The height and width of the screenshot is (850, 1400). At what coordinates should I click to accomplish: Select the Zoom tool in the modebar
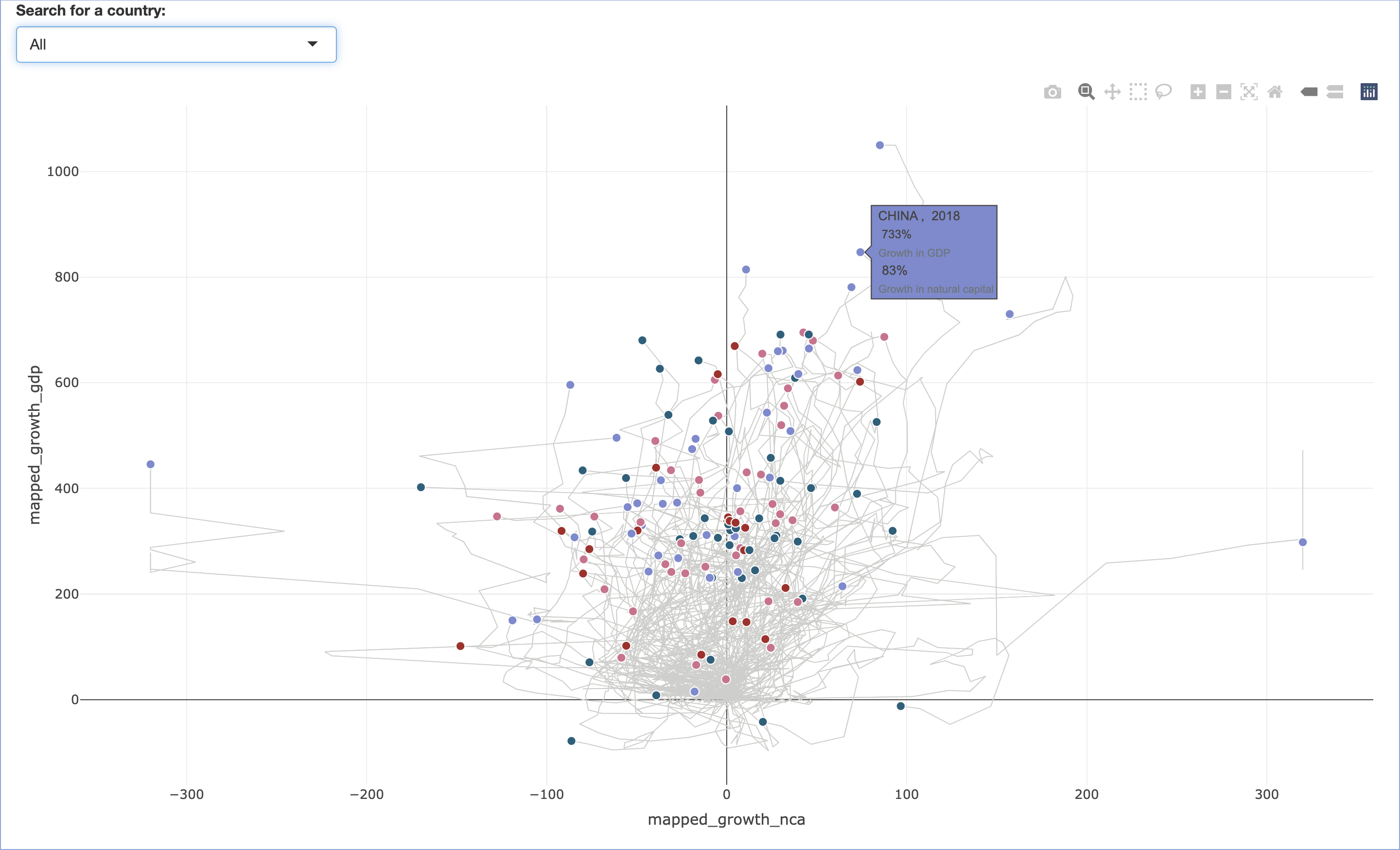[1086, 91]
